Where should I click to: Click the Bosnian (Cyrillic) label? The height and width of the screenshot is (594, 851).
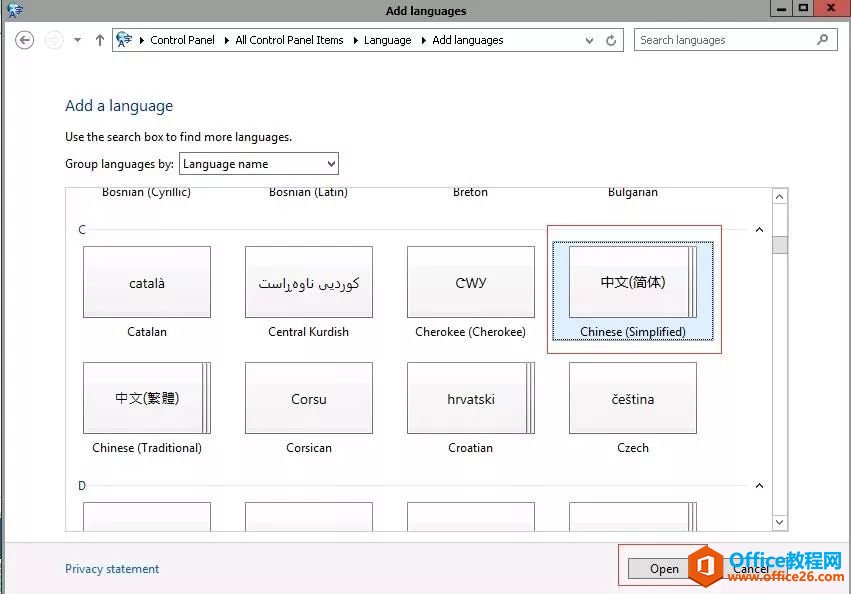147,192
